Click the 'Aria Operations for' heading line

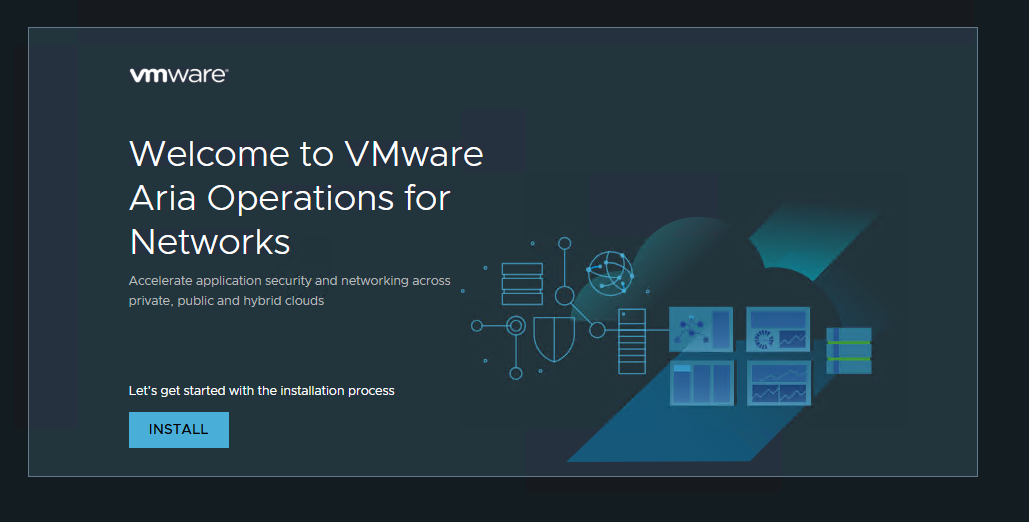[x=290, y=198]
